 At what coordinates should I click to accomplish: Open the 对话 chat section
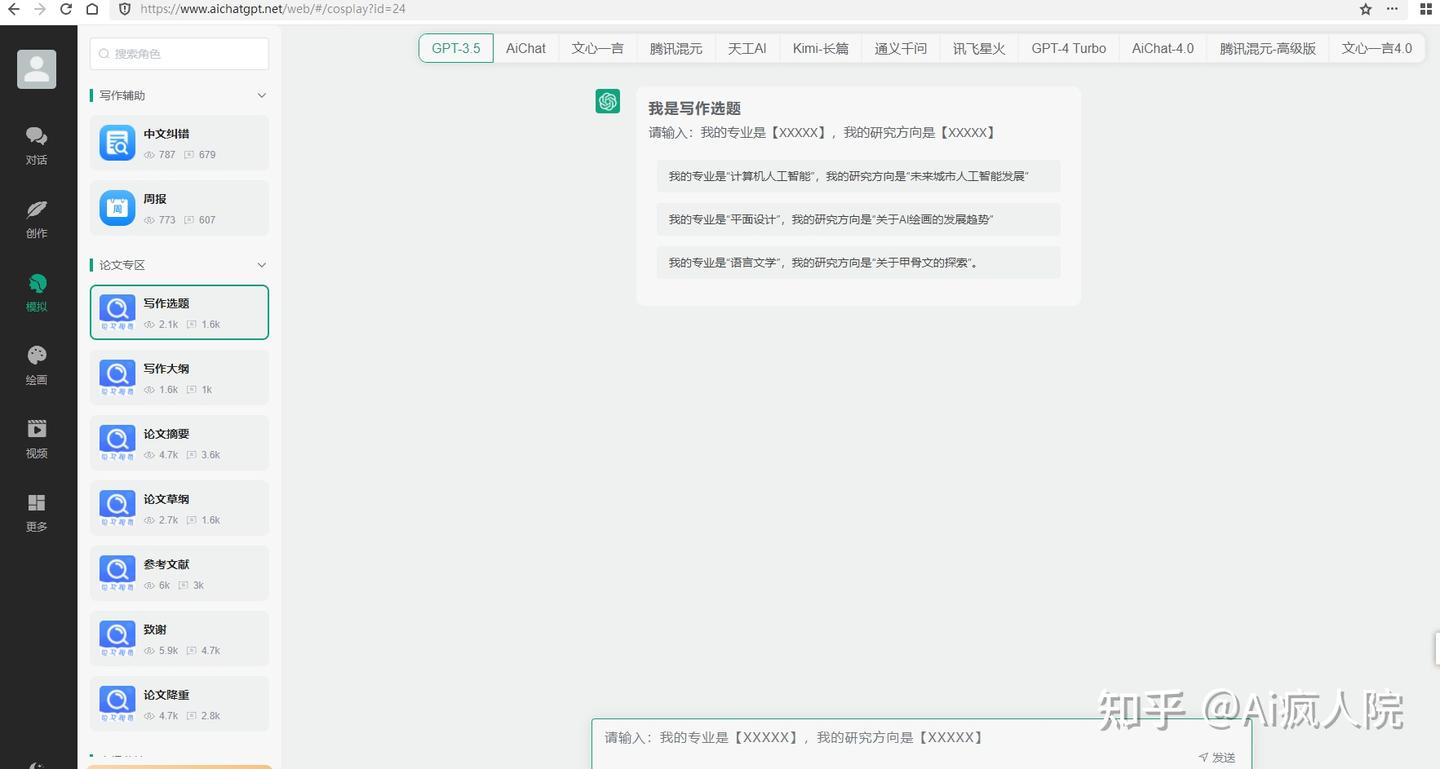coord(37,145)
